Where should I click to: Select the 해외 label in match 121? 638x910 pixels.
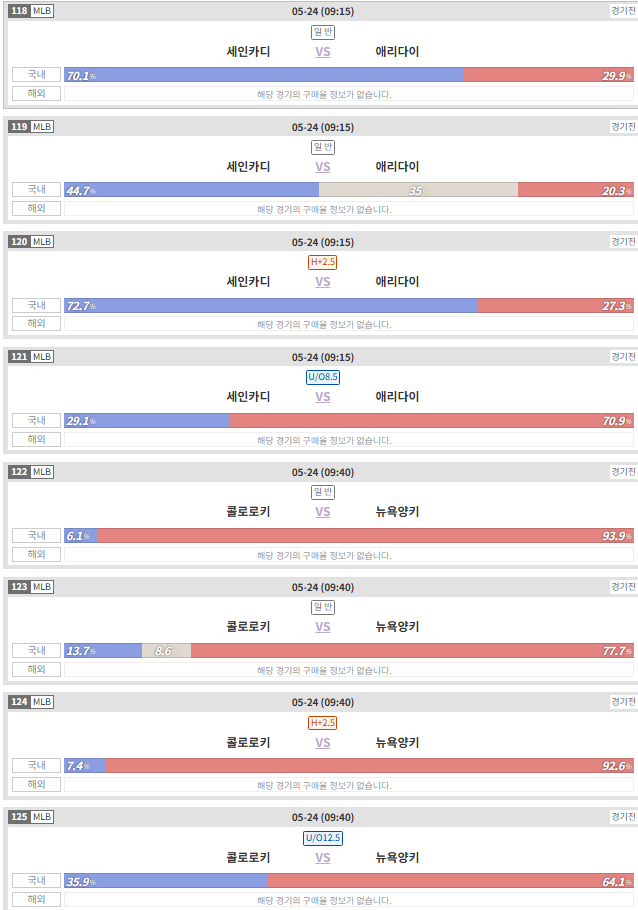click(x=37, y=439)
